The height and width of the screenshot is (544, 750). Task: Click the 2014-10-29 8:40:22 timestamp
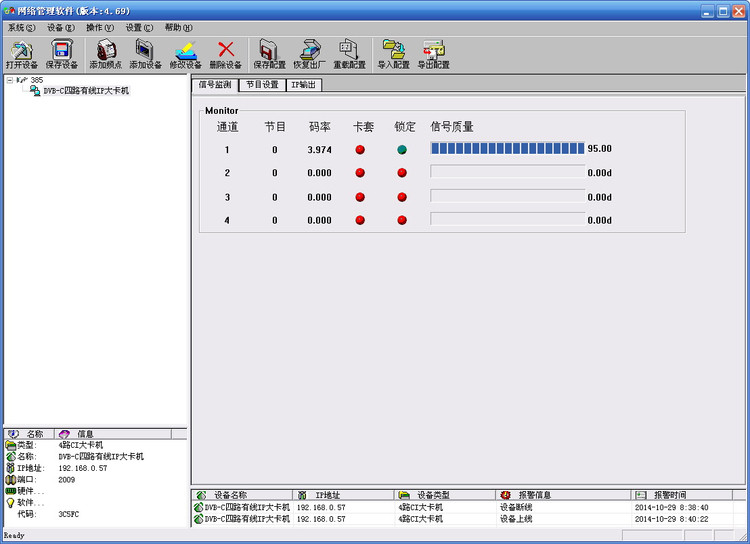(x=672, y=519)
